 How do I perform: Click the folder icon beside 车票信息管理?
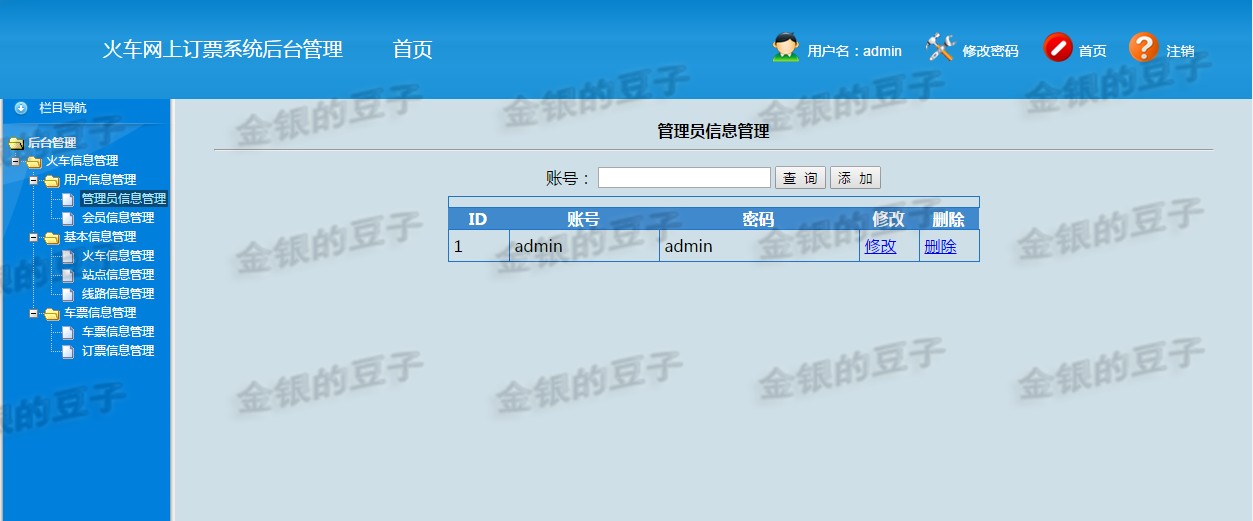52,313
